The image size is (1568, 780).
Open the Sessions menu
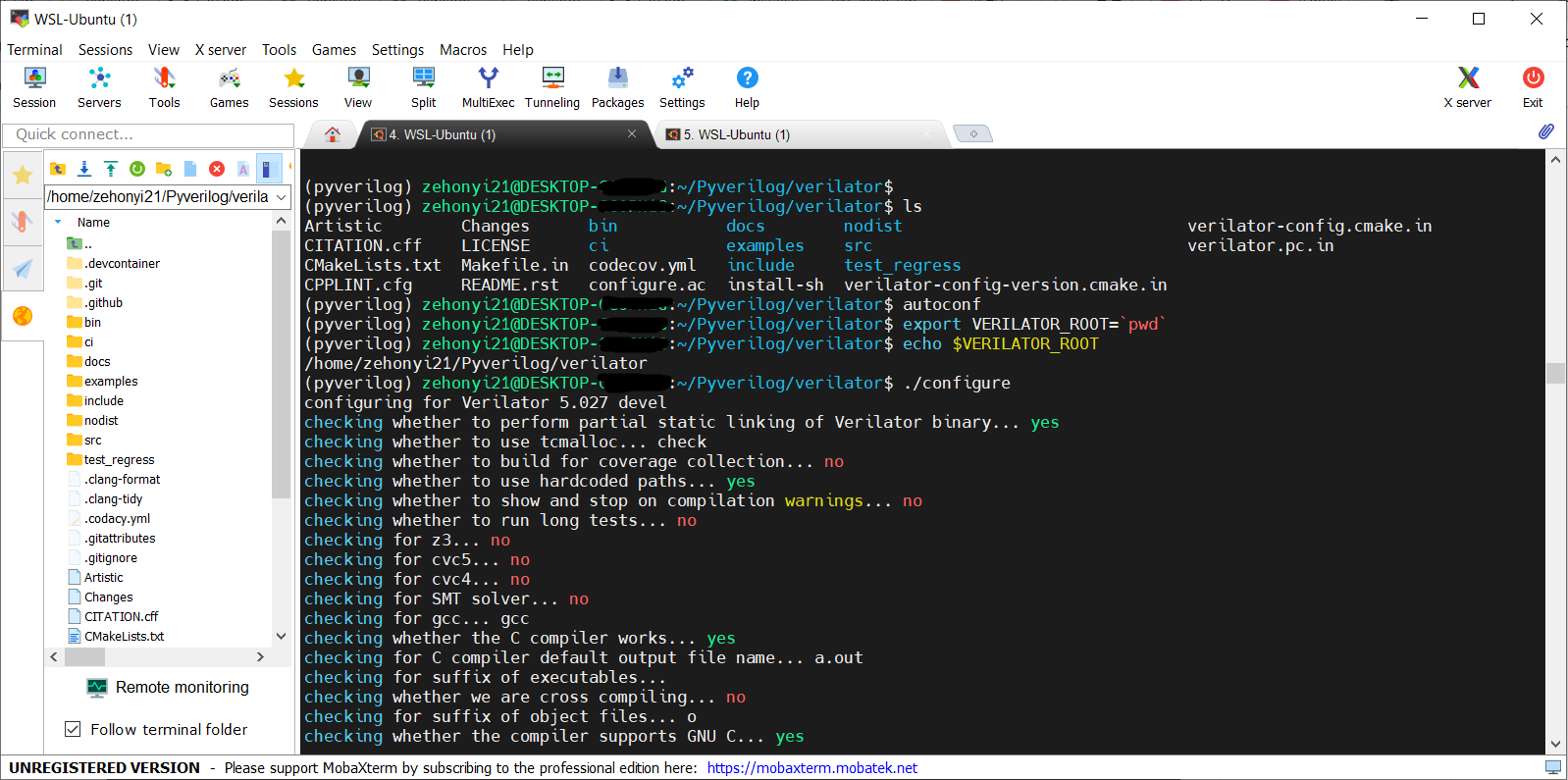[x=105, y=49]
